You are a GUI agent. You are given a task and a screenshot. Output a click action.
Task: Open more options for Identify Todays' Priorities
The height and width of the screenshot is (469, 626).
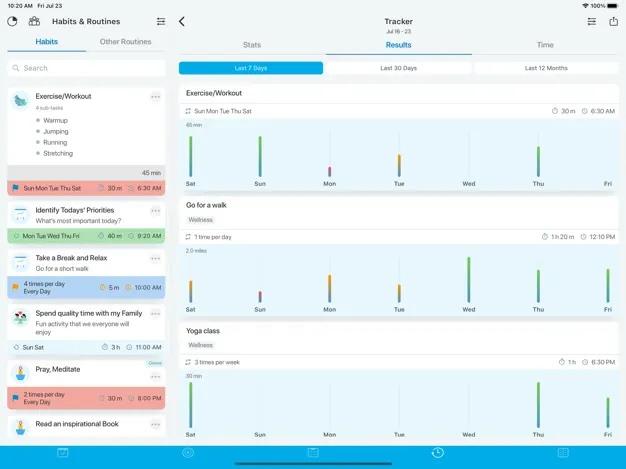pos(155,211)
